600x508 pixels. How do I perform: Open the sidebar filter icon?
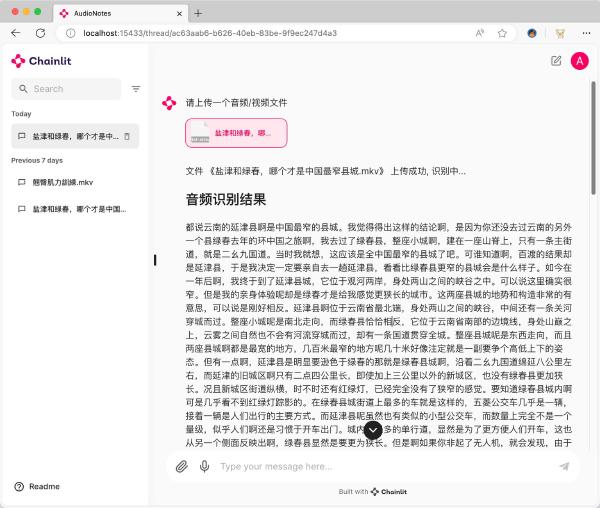(x=136, y=89)
